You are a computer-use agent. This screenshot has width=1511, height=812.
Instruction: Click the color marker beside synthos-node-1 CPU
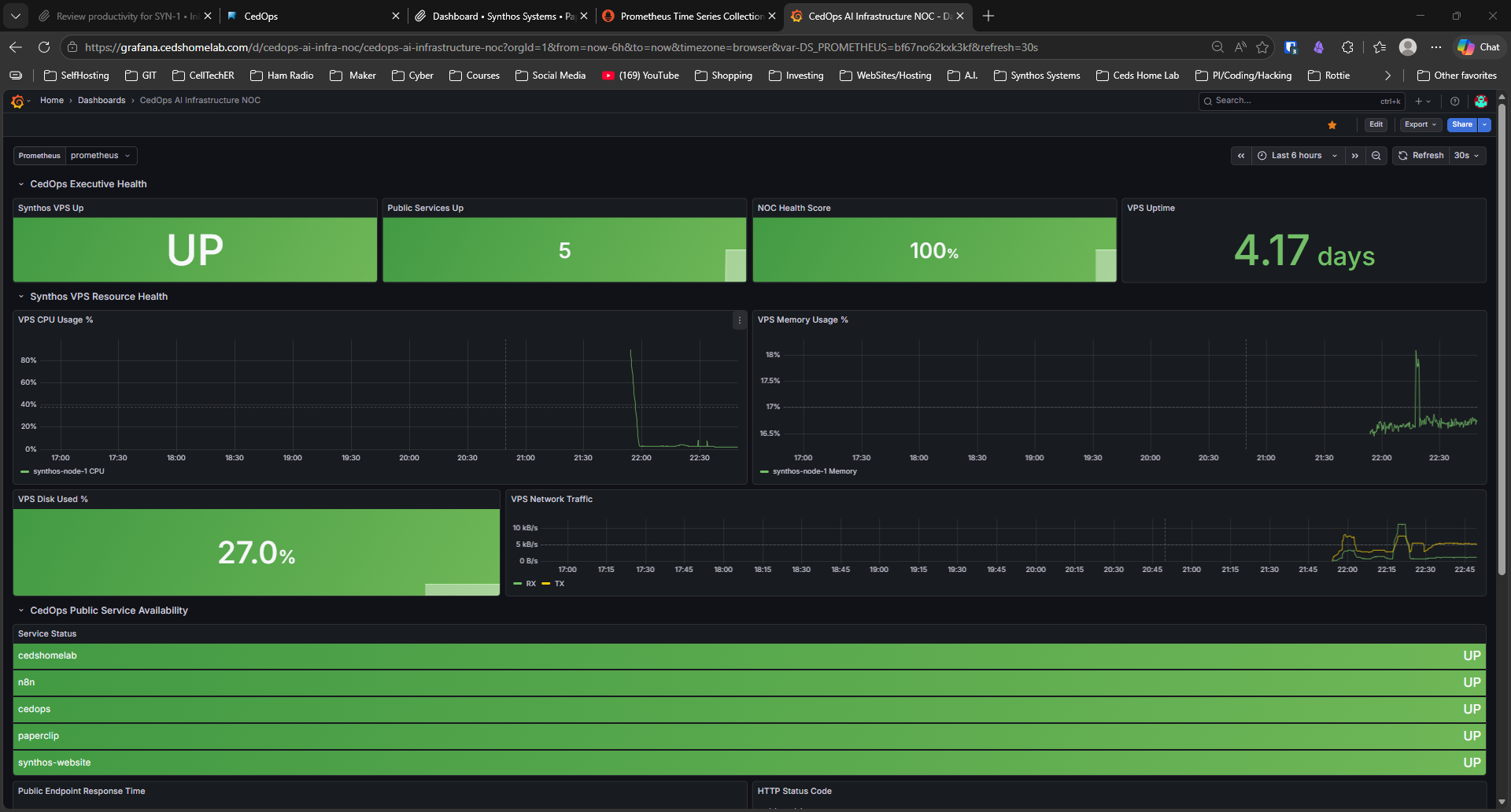pos(24,471)
